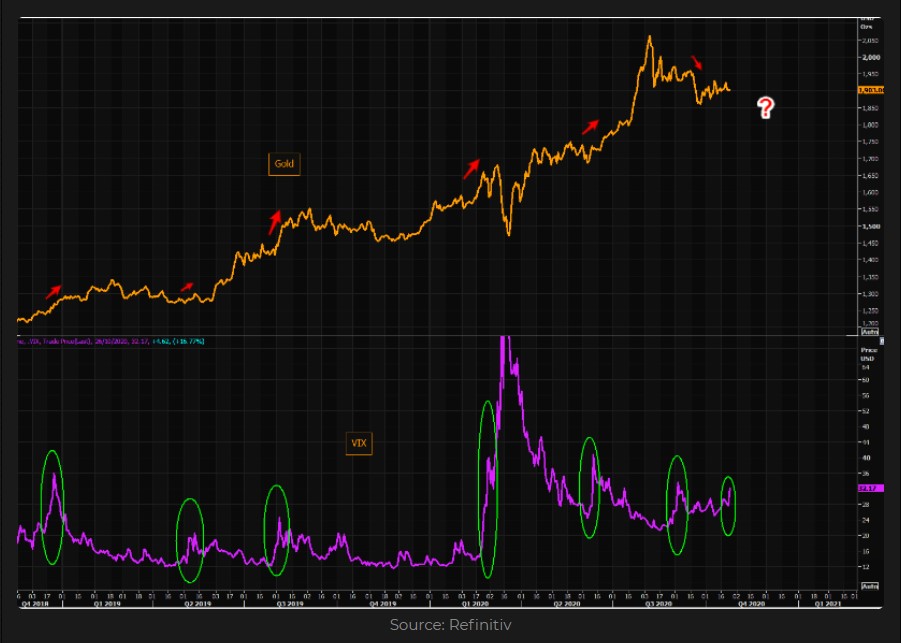Image resolution: width=901 pixels, height=643 pixels.
Task: Click the Q3 2019 timeline label
Action: 290,604
